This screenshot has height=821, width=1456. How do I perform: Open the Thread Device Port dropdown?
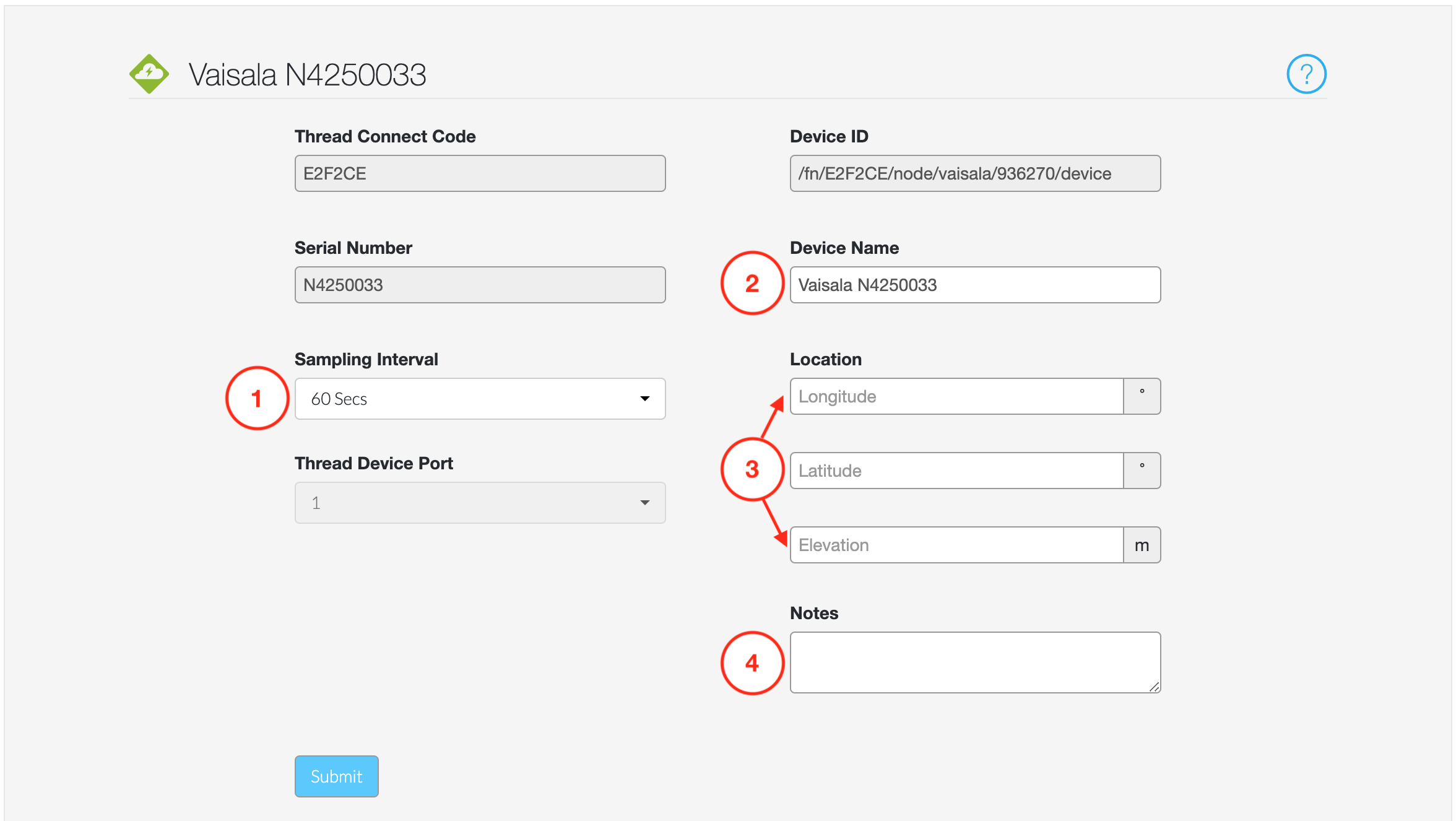tap(480, 503)
